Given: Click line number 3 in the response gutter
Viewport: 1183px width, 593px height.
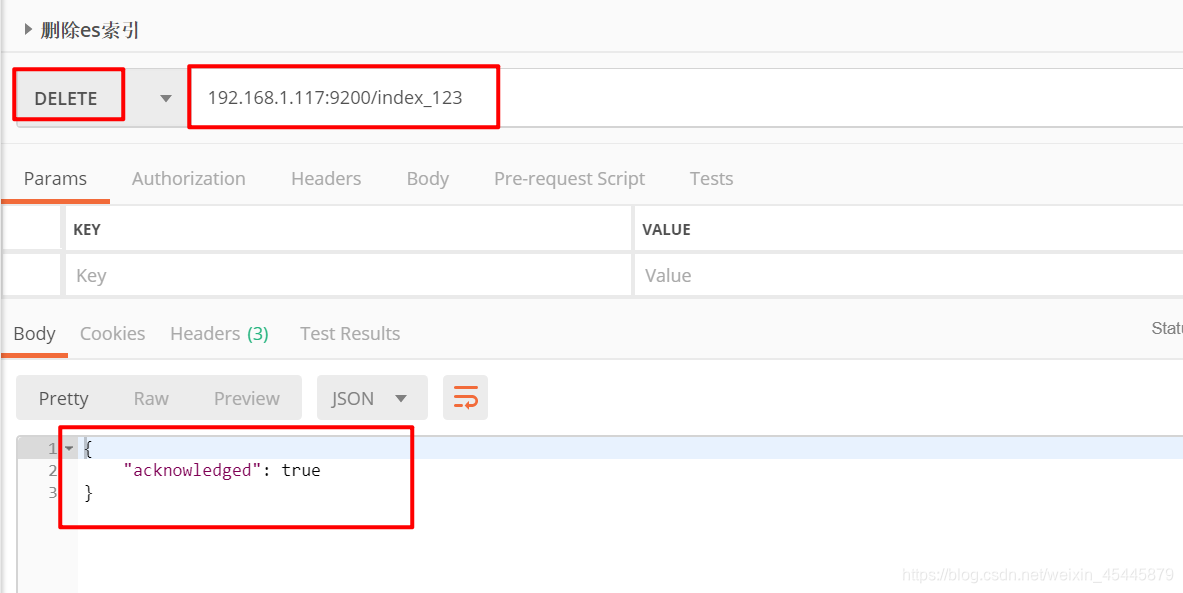Looking at the screenshot, I should pos(52,493).
